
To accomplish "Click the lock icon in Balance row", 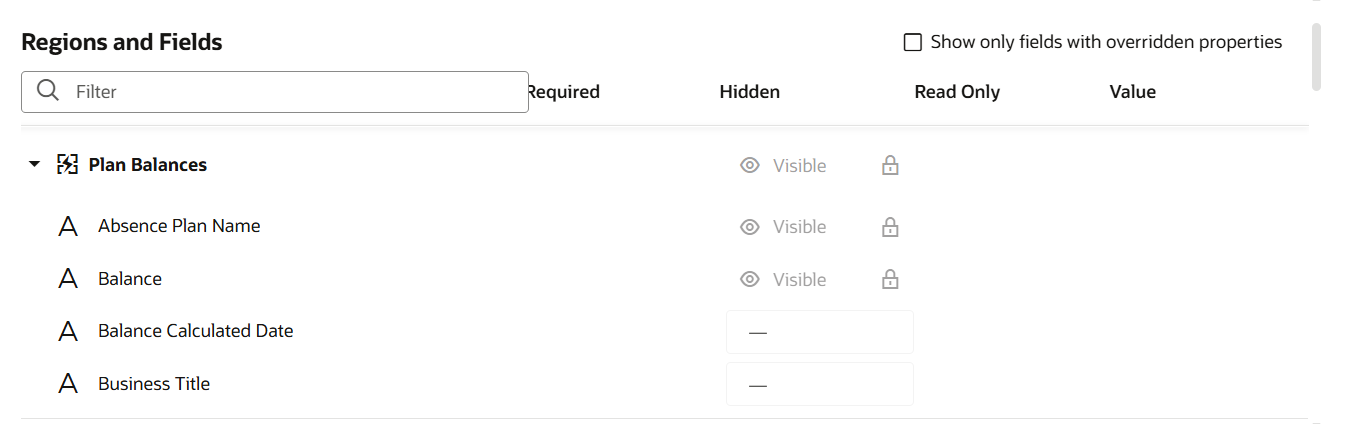I will pos(890,279).
